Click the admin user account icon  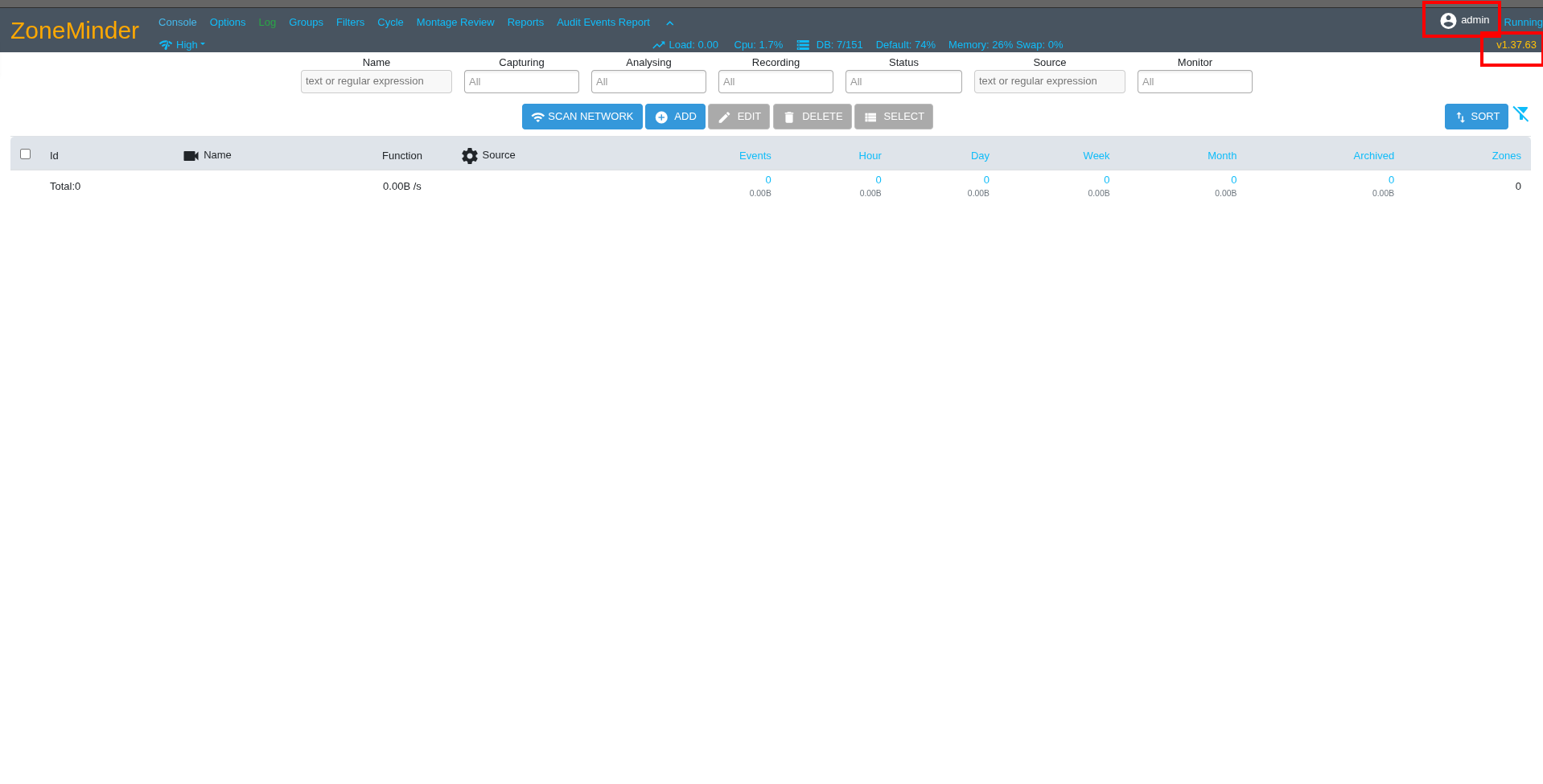[x=1448, y=21]
